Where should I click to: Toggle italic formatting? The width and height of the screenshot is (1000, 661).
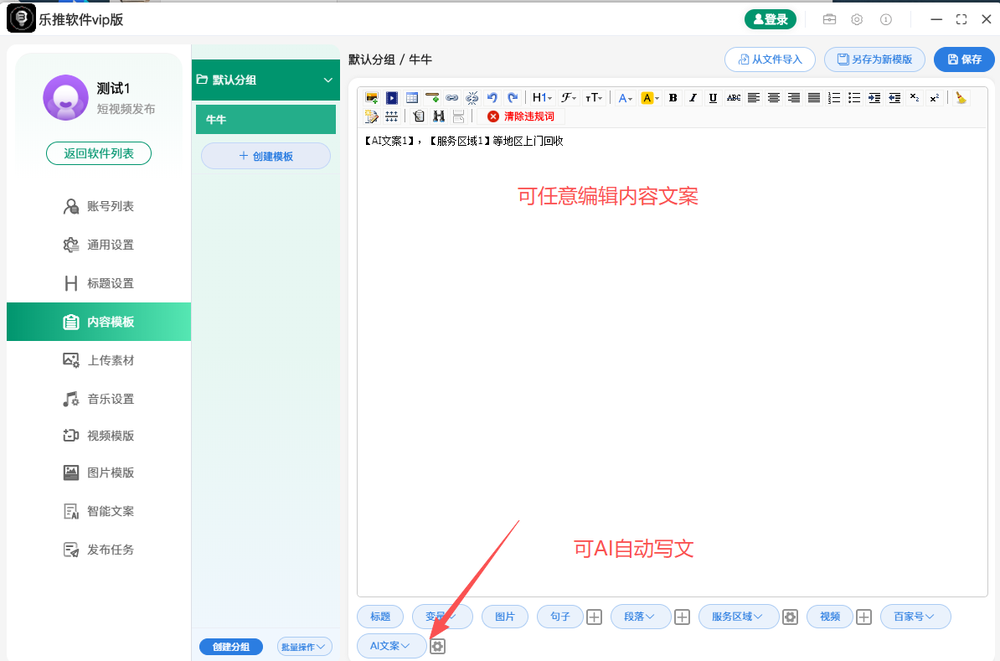(693, 97)
